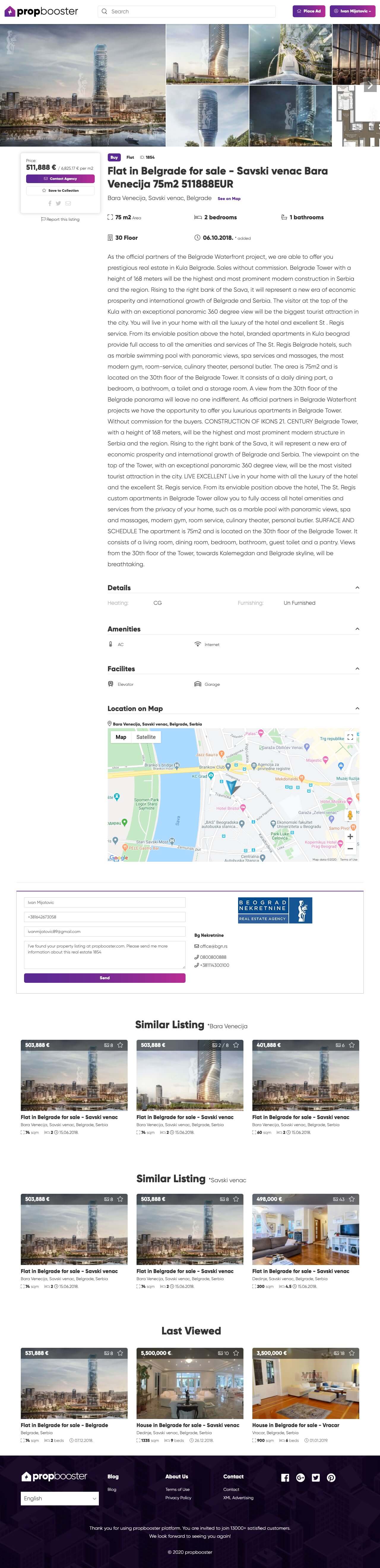Favorite the 498,000 € listing star
Screen dimensions: 380x1568
[352, 1199]
